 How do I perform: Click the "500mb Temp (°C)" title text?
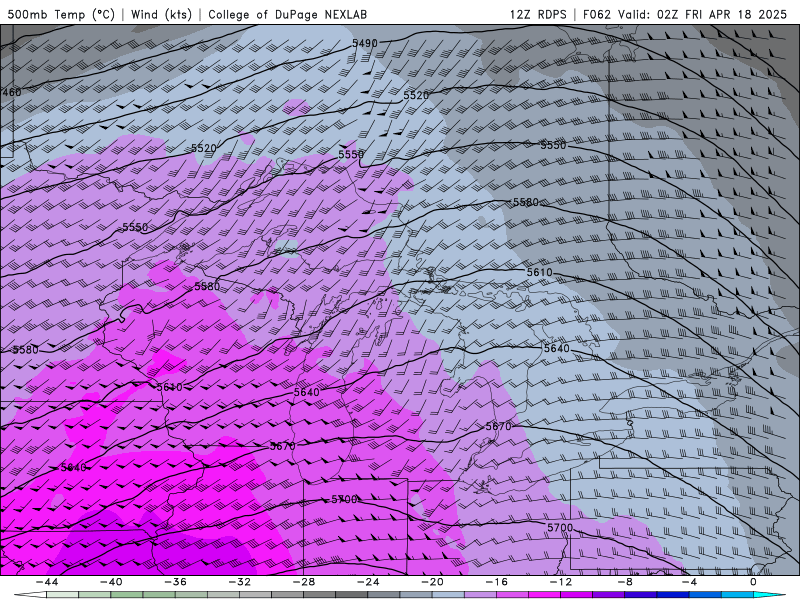coord(61,14)
